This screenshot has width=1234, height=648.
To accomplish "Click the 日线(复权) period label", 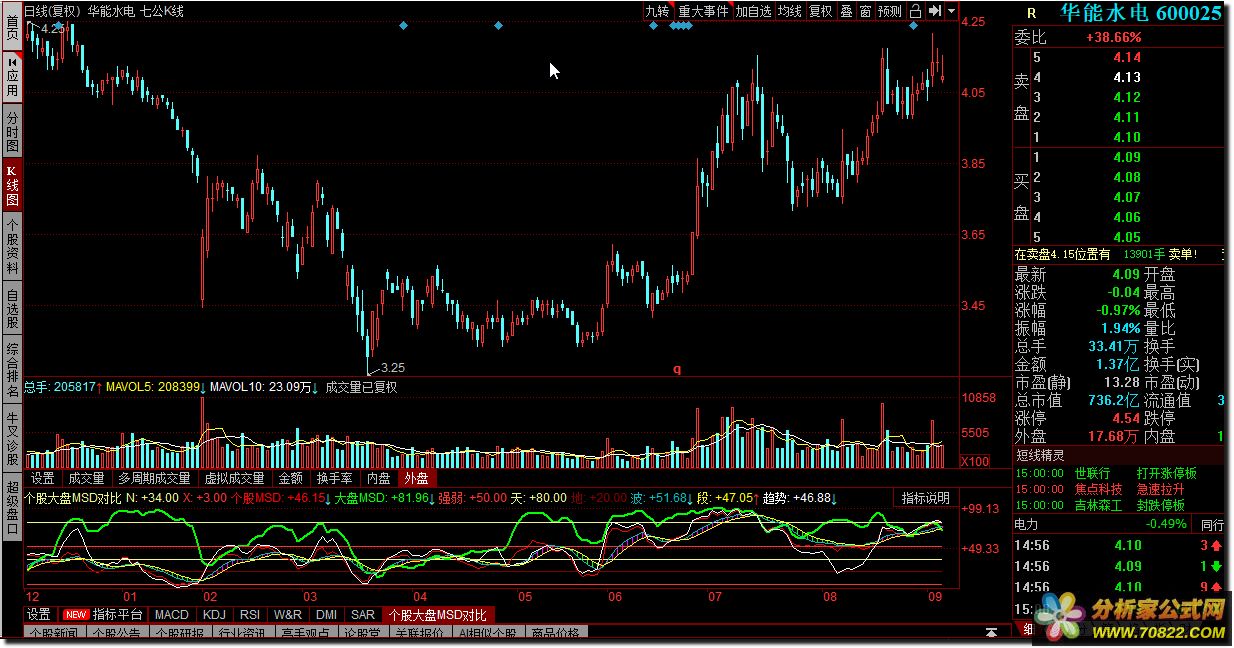I will pos(52,12).
